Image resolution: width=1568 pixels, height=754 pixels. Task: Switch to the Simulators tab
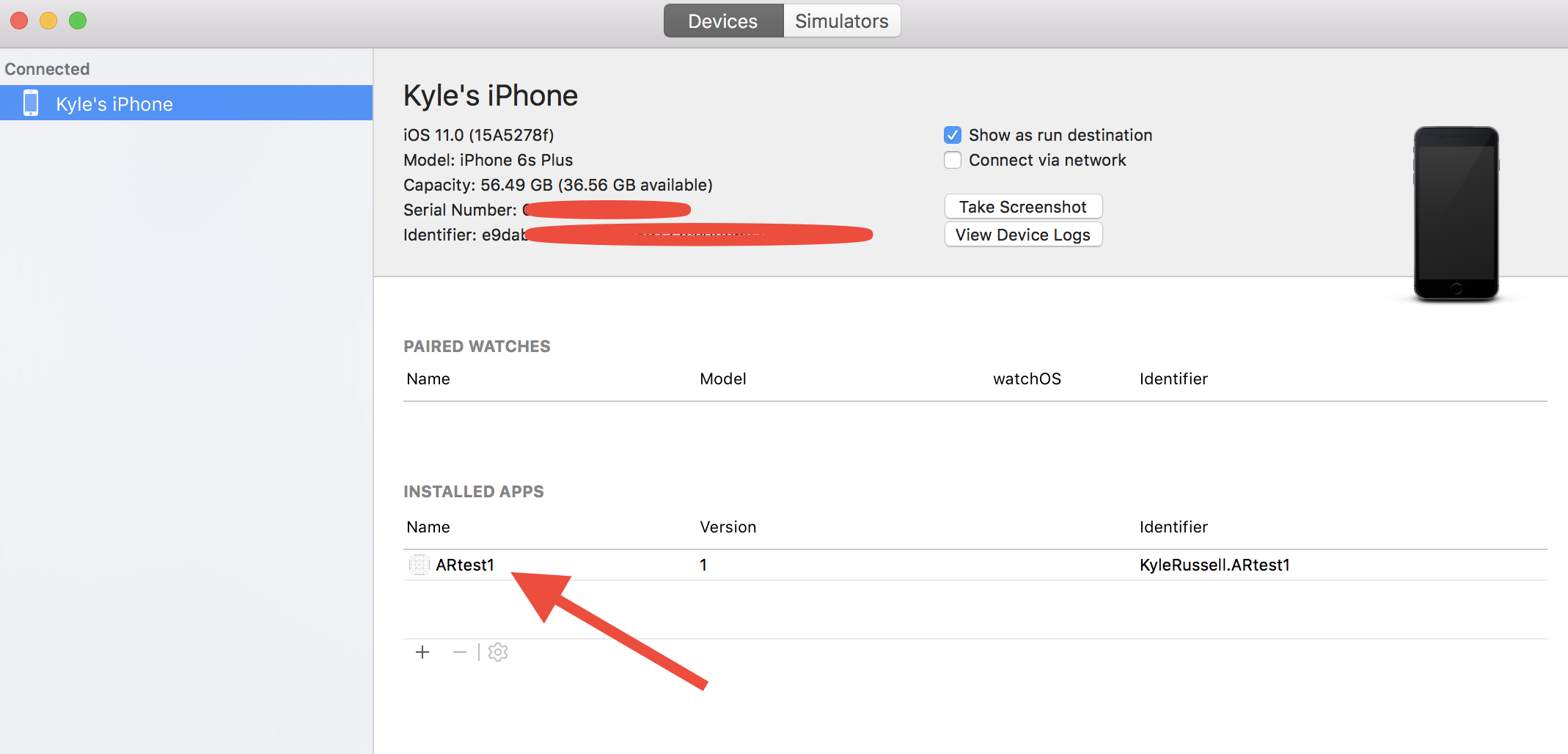841,21
